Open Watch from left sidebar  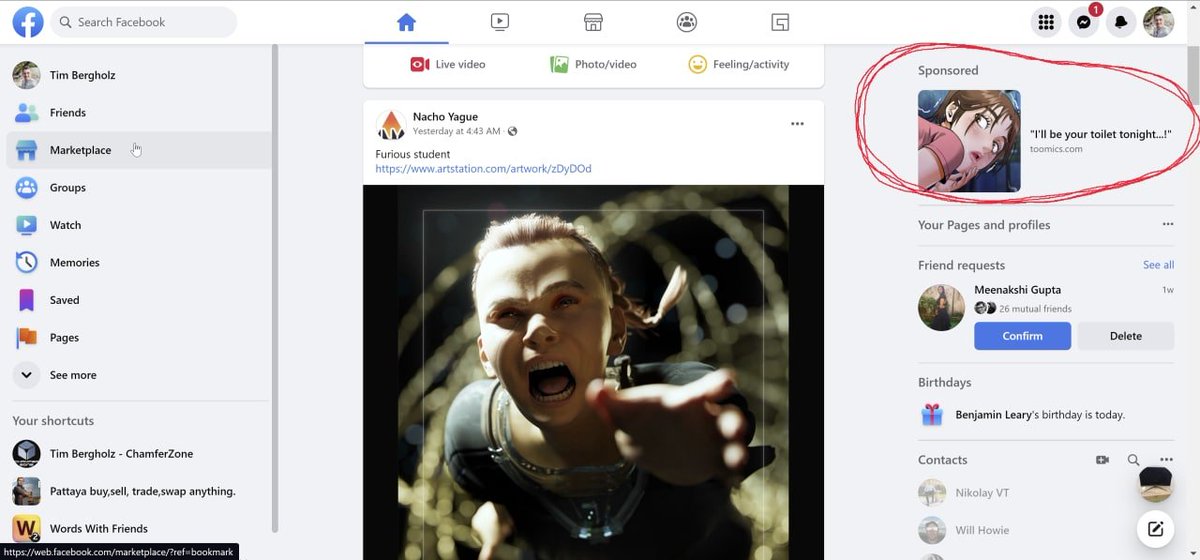click(138, 225)
